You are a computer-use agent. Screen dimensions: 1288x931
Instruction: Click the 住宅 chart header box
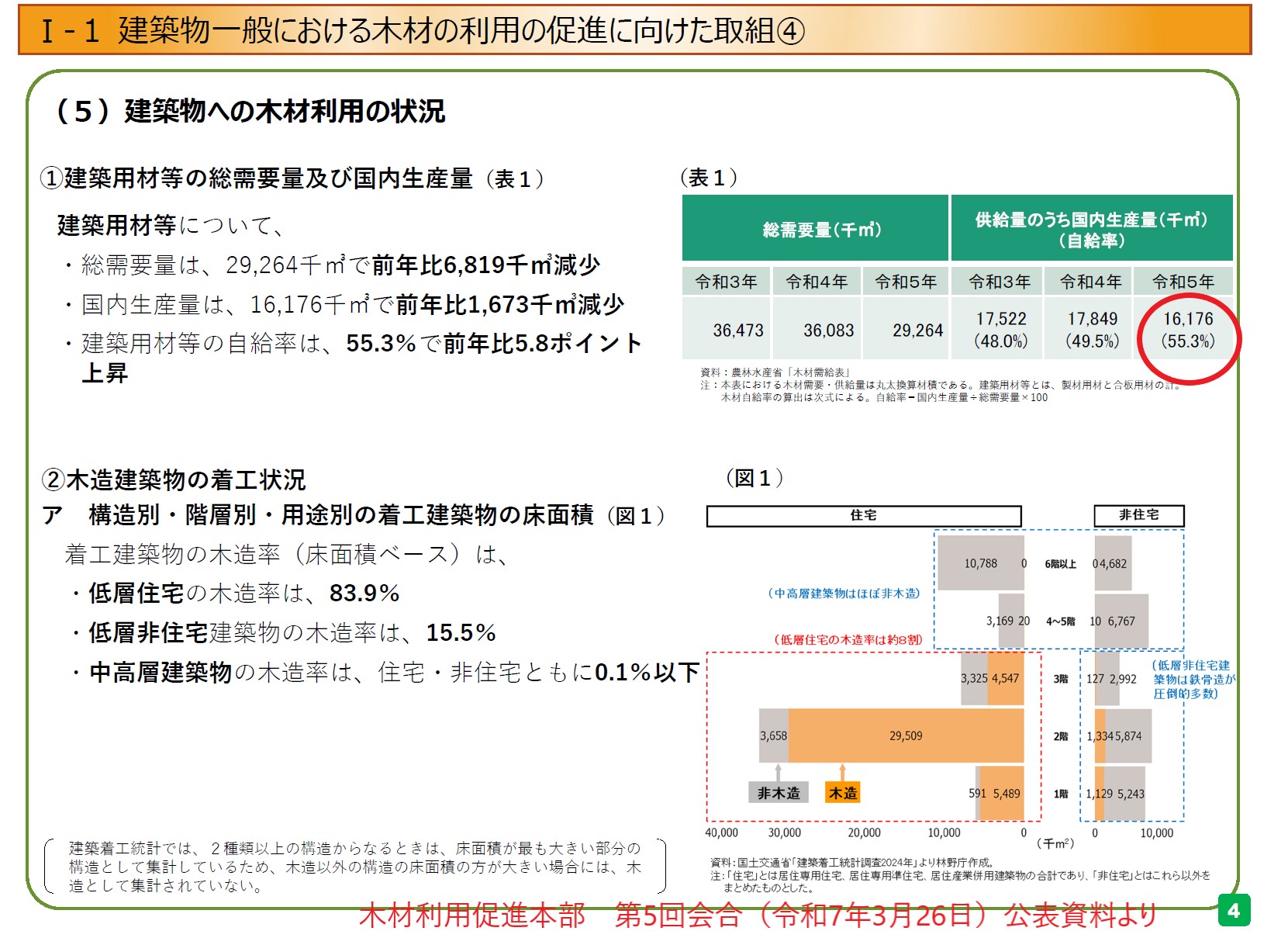pyautogui.click(x=864, y=516)
